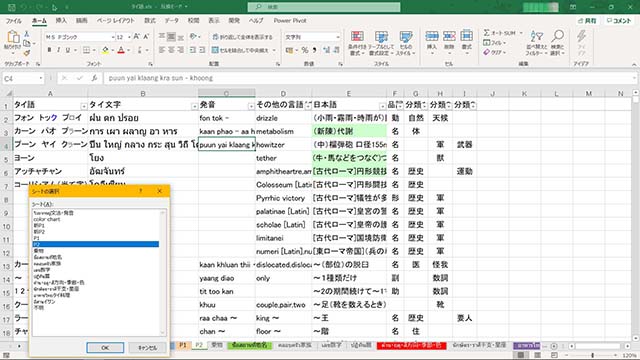Click キャンセル in sheet selection dialog

[x=148, y=348]
